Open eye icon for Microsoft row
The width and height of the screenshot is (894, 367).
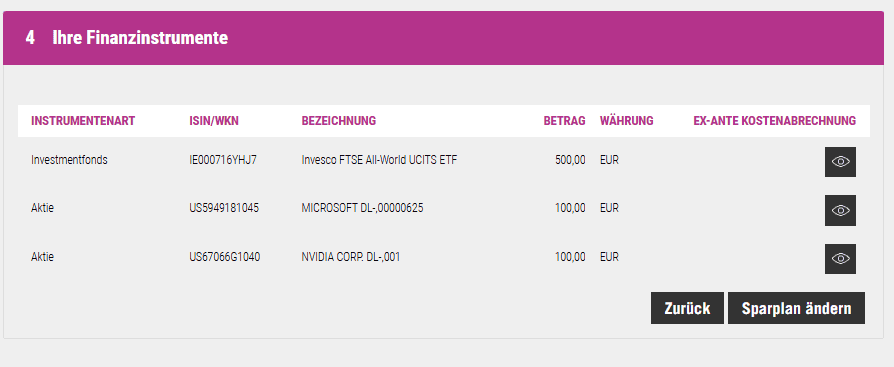coord(840,210)
